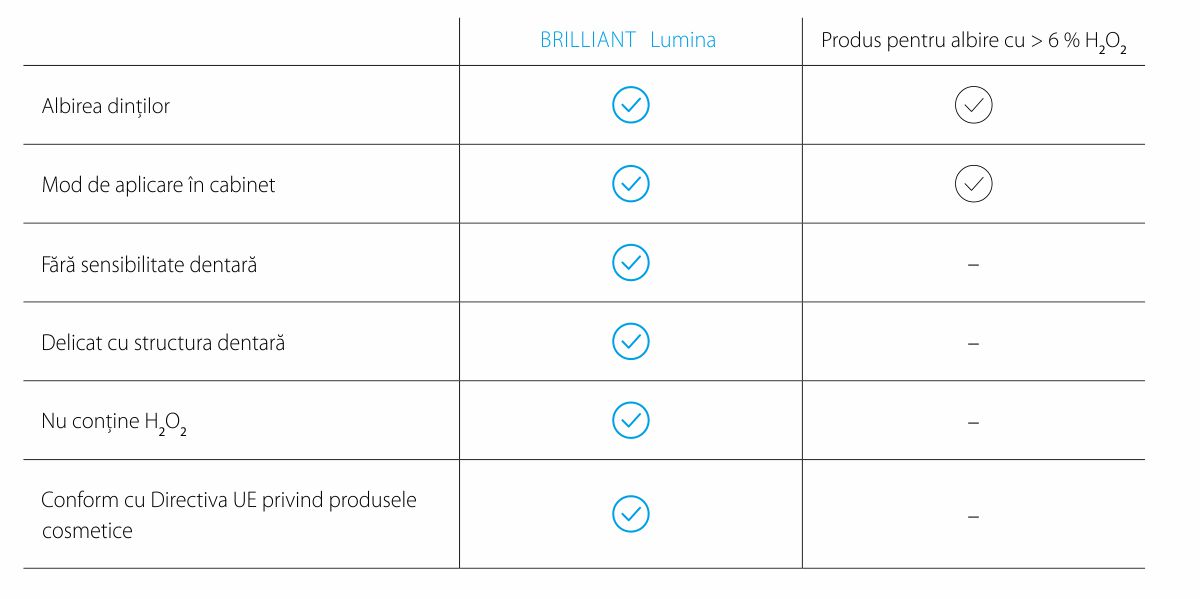Click blue checkmark for Directiva UE row

(x=630, y=514)
